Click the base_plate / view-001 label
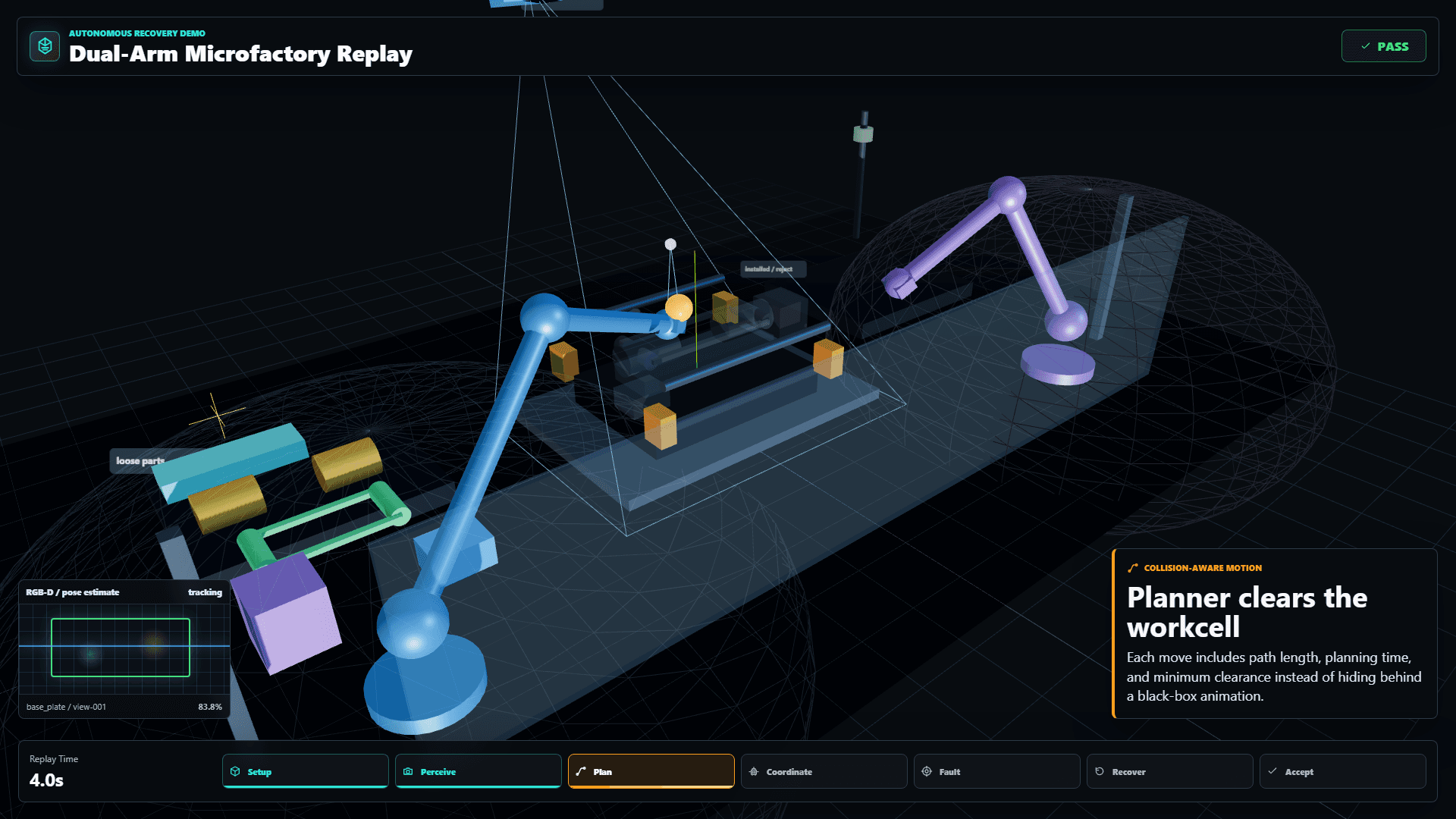 pos(66,707)
